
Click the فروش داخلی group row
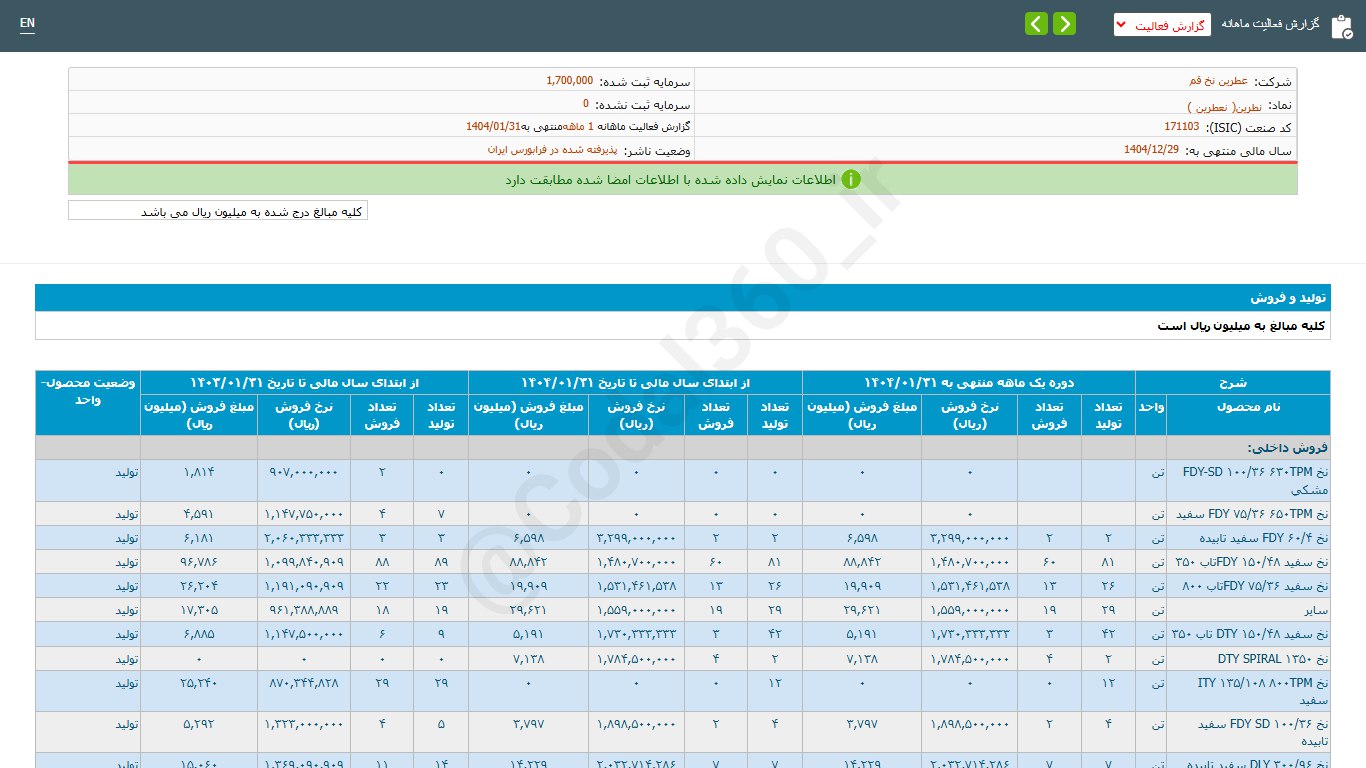pos(1287,448)
